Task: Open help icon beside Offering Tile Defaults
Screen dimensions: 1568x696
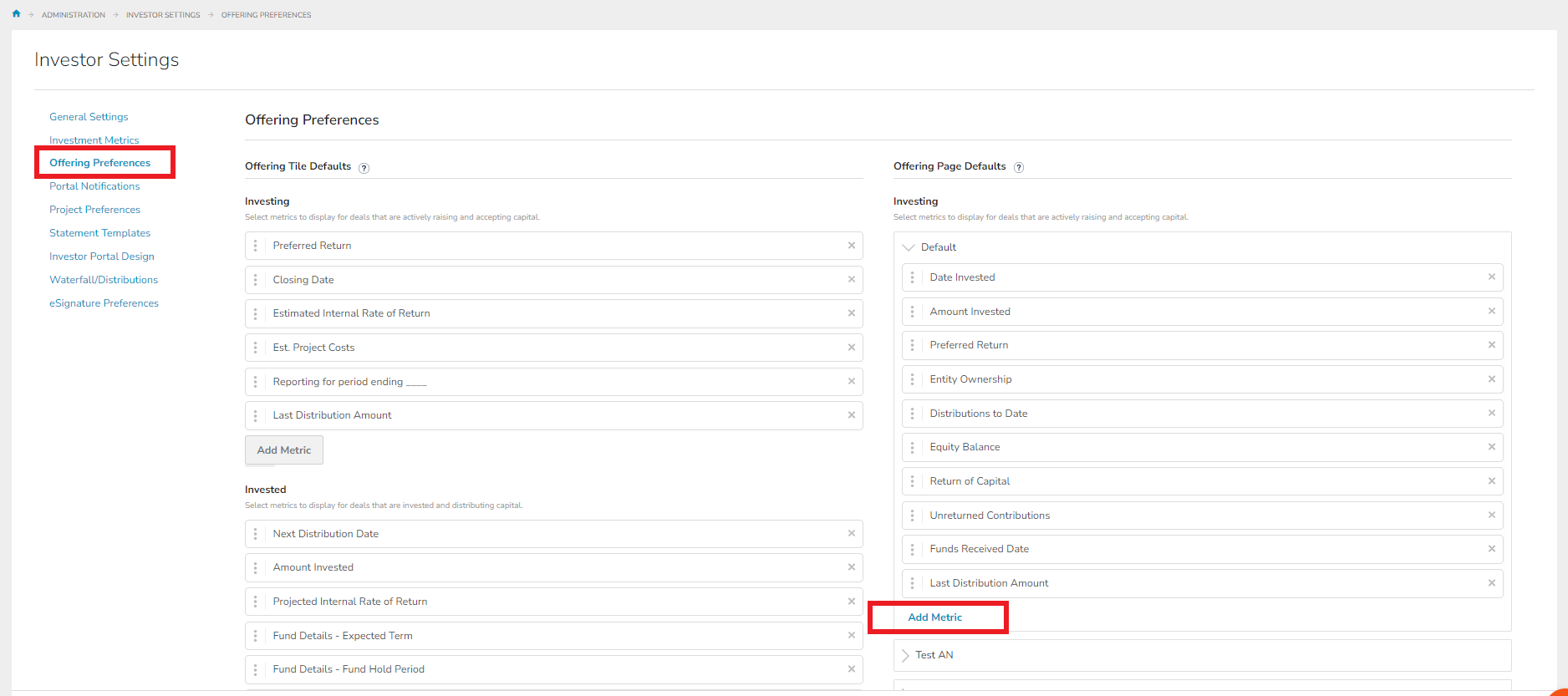Action: pyautogui.click(x=364, y=168)
